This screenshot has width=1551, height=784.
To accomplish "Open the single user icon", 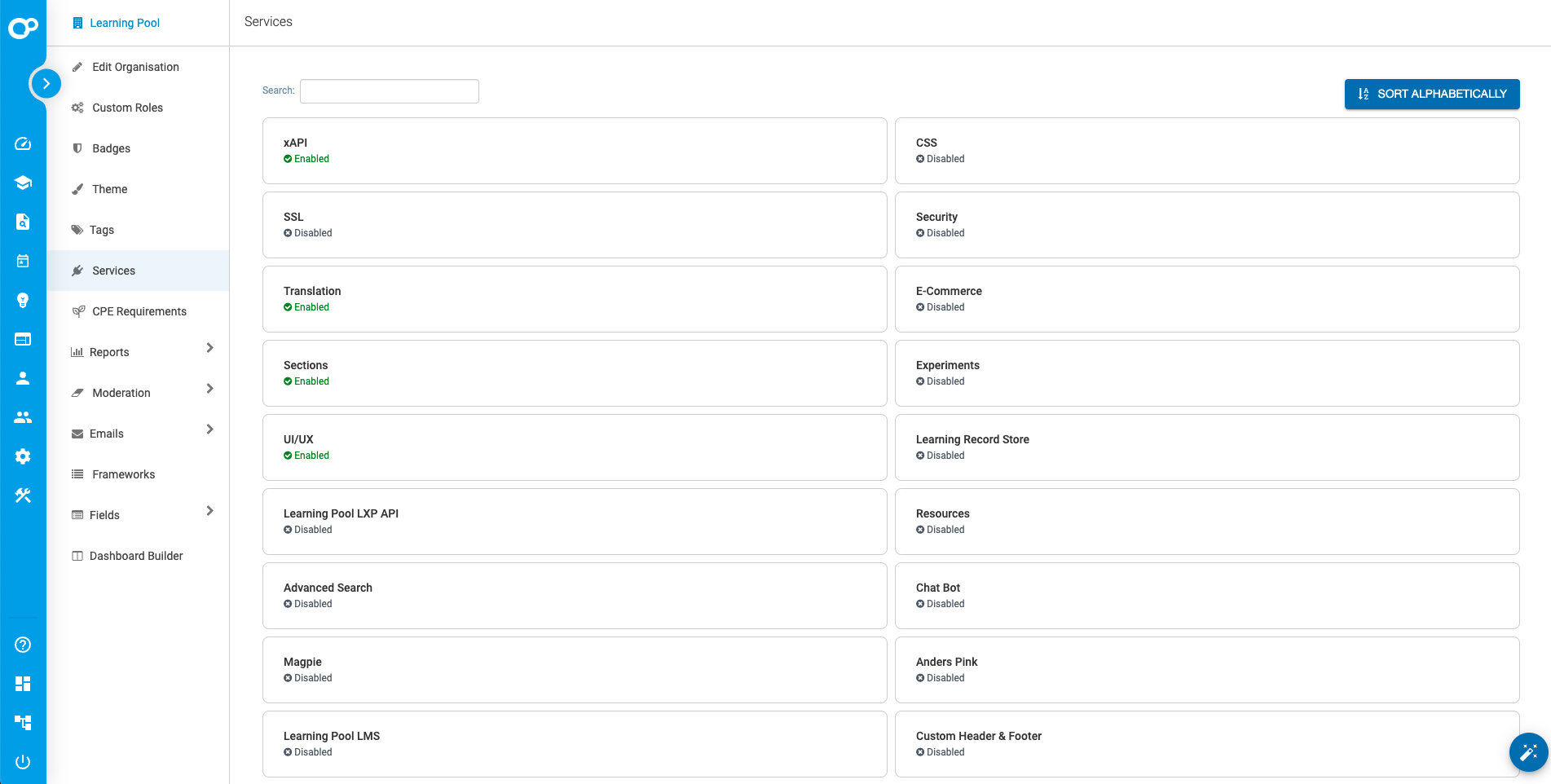I will pos(23,378).
